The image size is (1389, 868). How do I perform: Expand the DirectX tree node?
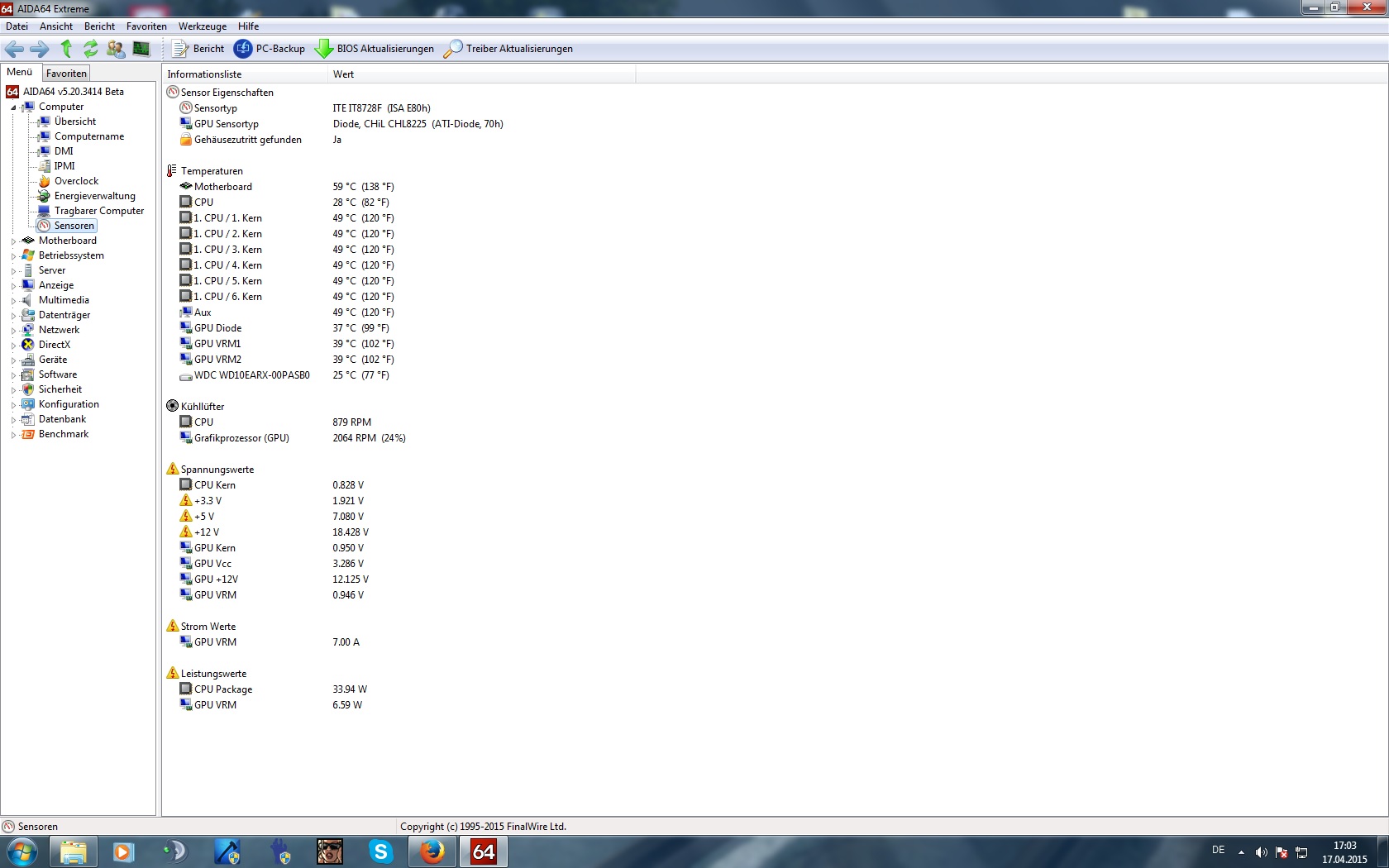pyautogui.click(x=13, y=346)
